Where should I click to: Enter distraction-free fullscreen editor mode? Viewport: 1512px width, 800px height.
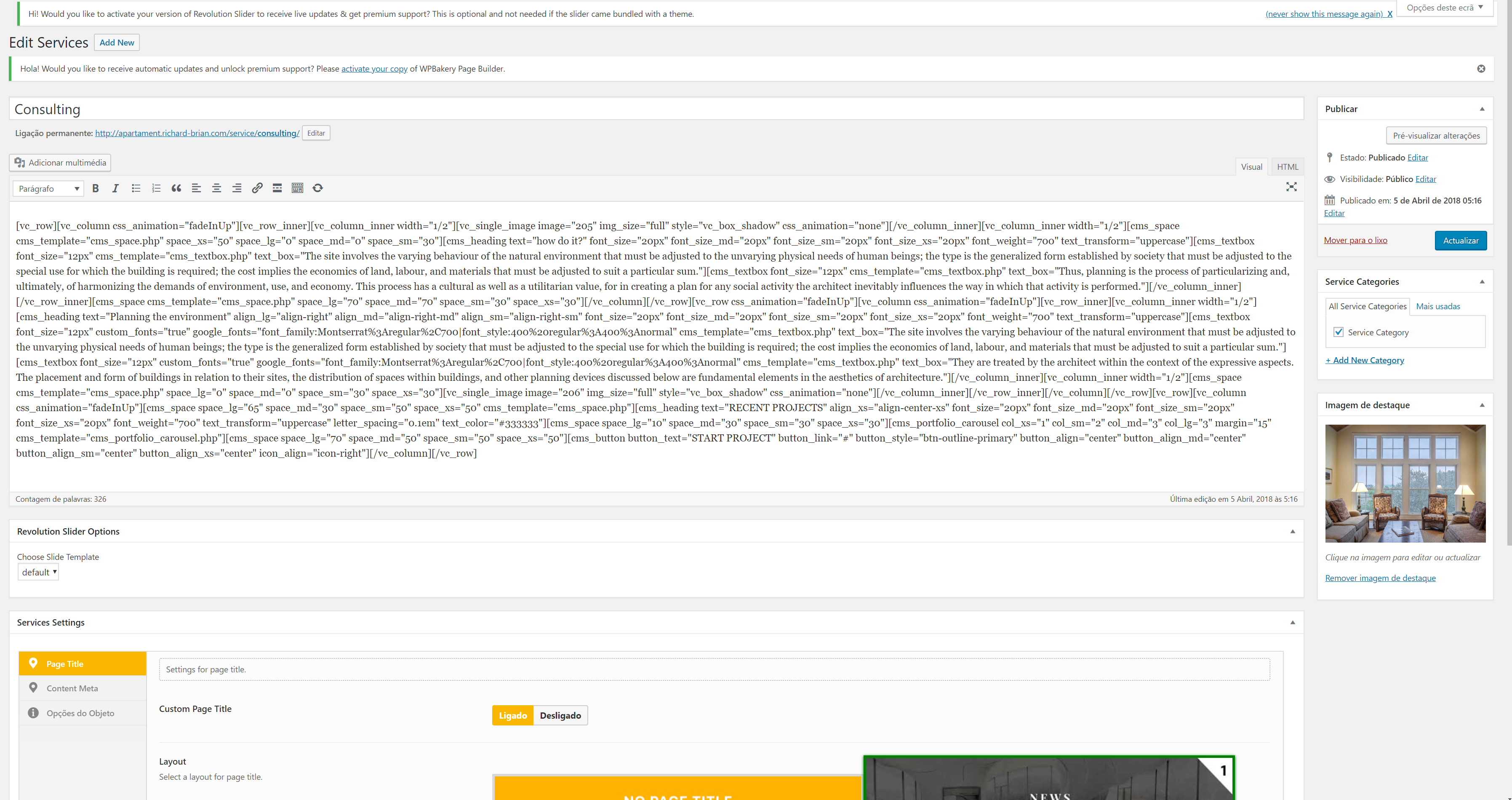tap(1291, 187)
